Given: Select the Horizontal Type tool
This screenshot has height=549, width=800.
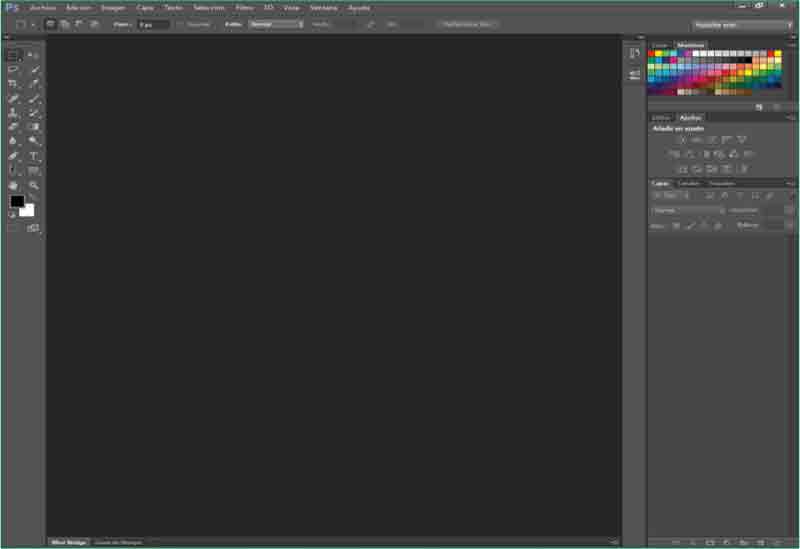Looking at the screenshot, I should (34, 157).
